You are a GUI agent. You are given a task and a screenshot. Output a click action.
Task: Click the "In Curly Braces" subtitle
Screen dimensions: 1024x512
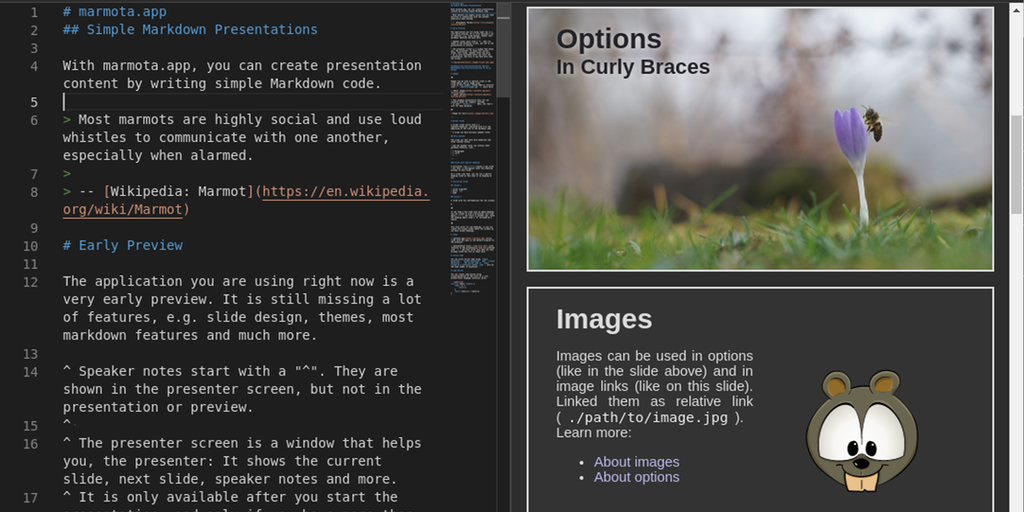coord(632,67)
